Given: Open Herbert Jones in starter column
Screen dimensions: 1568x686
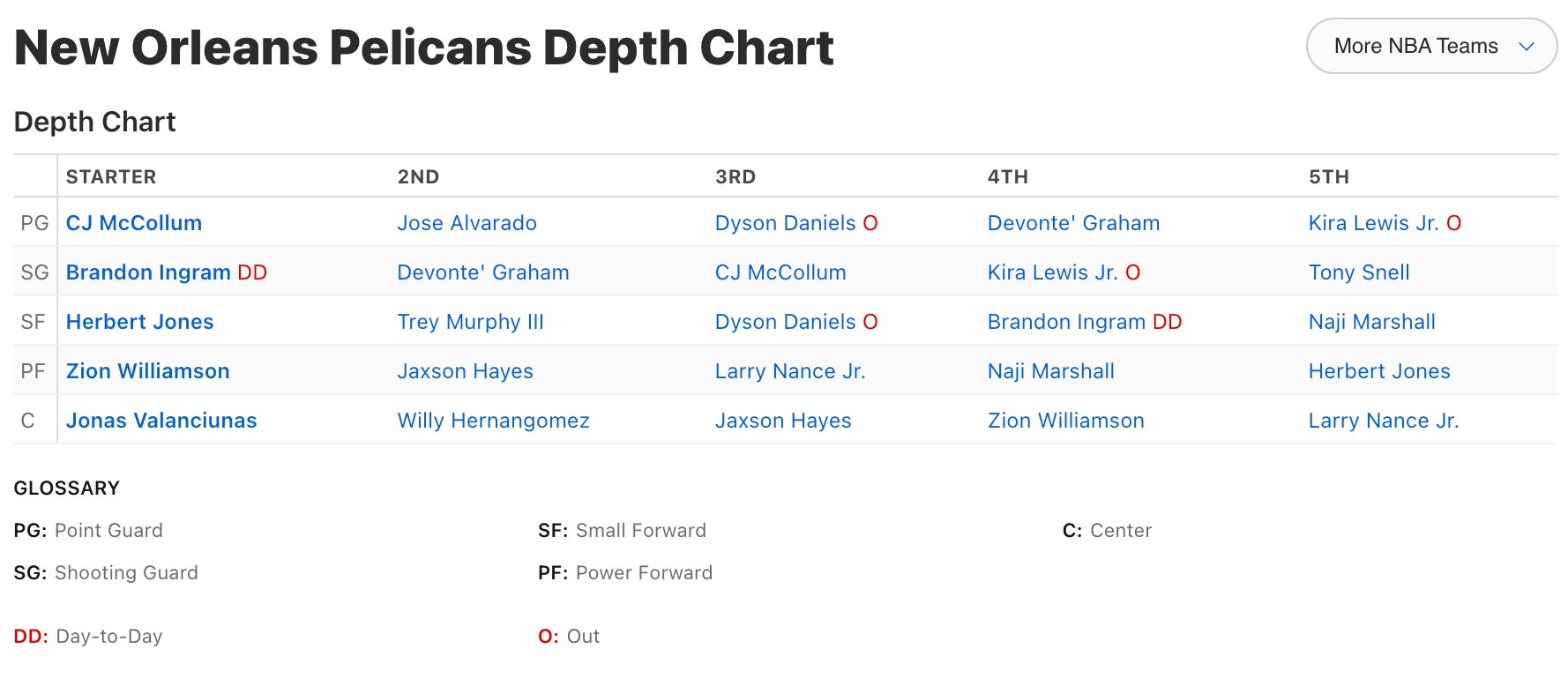Looking at the screenshot, I should (139, 322).
